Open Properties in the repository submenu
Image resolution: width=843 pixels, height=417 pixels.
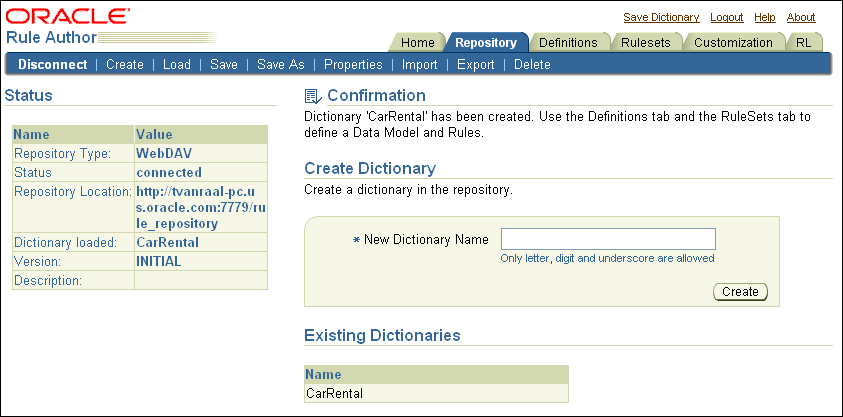pyautogui.click(x=353, y=64)
